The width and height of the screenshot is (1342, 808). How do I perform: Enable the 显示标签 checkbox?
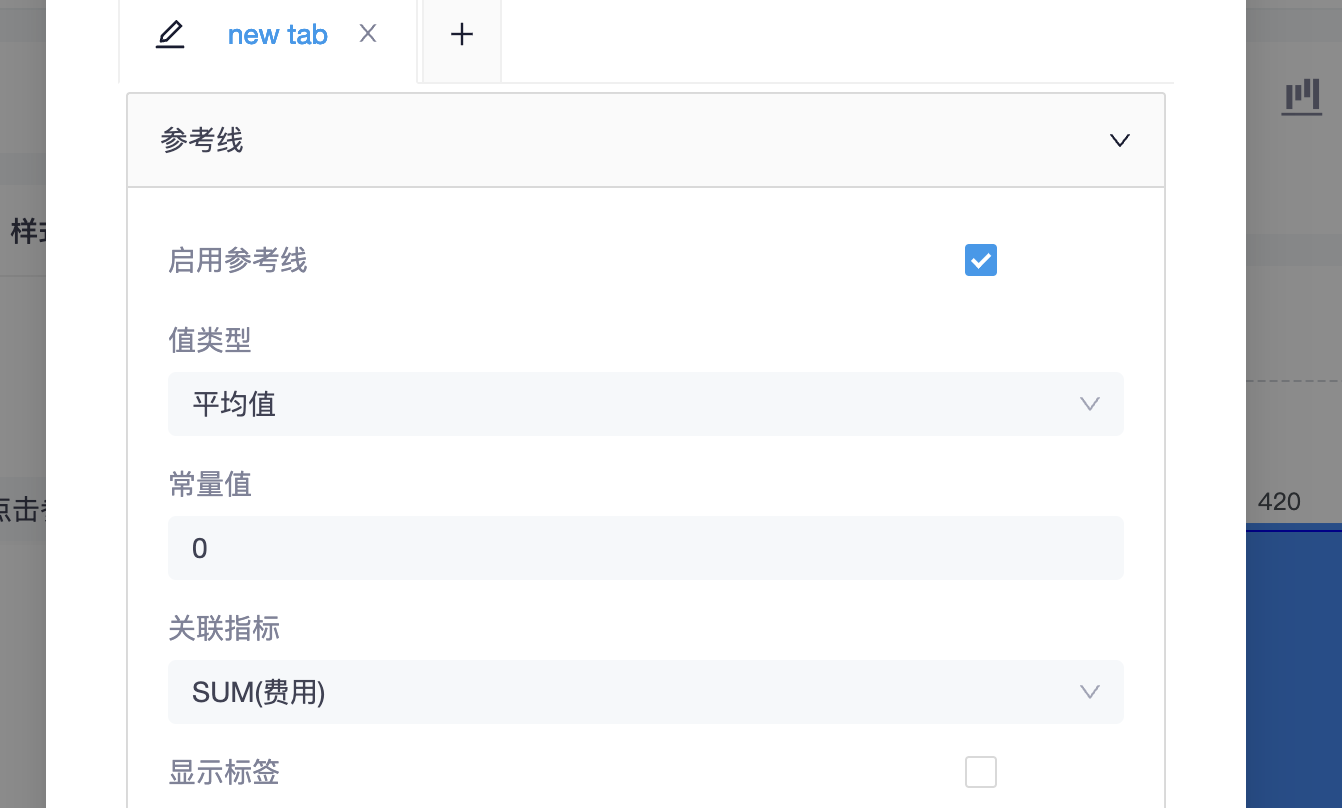tap(980, 772)
